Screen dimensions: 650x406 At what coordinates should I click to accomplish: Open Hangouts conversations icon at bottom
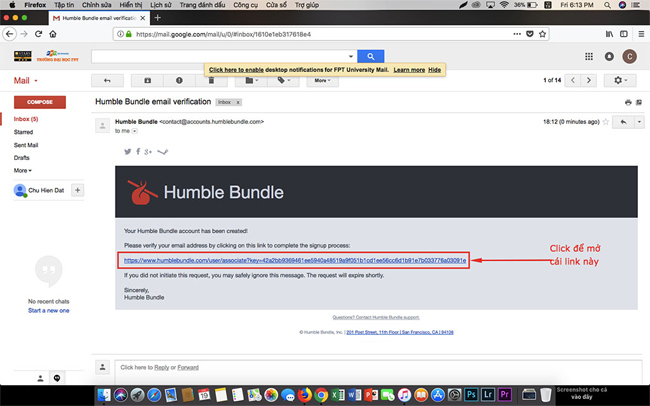(x=57, y=378)
